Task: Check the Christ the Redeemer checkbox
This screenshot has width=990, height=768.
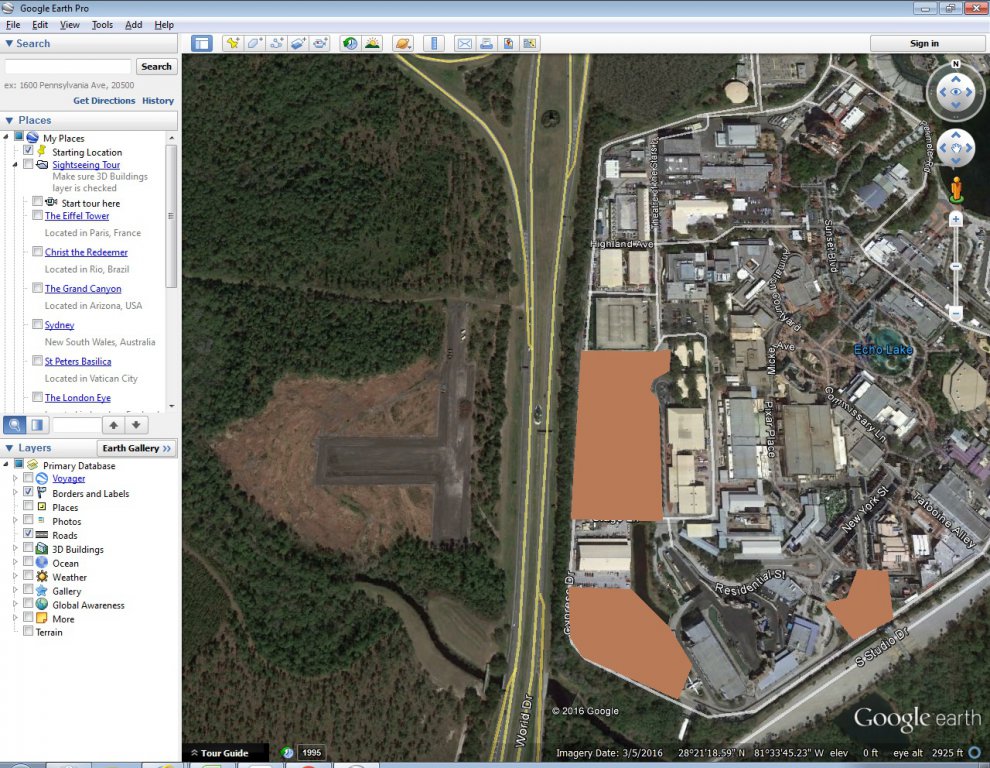Action: coord(37,251)
